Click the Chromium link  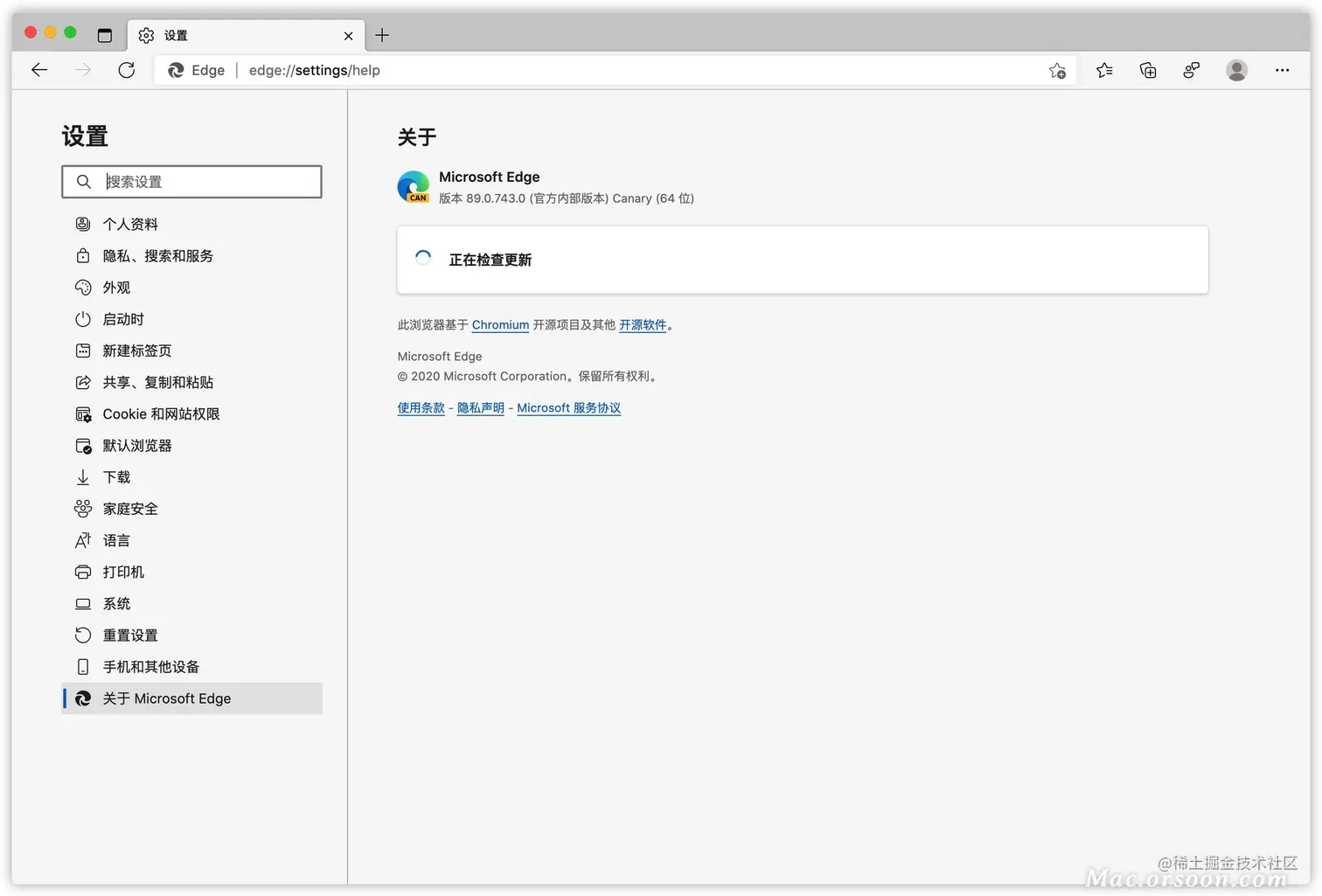(500, 325)
